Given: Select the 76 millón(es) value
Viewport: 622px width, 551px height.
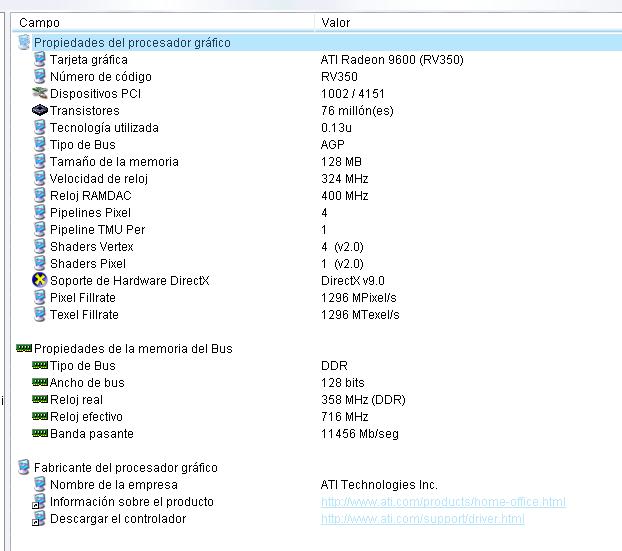Looking at the screenshot, I should 357,111.
